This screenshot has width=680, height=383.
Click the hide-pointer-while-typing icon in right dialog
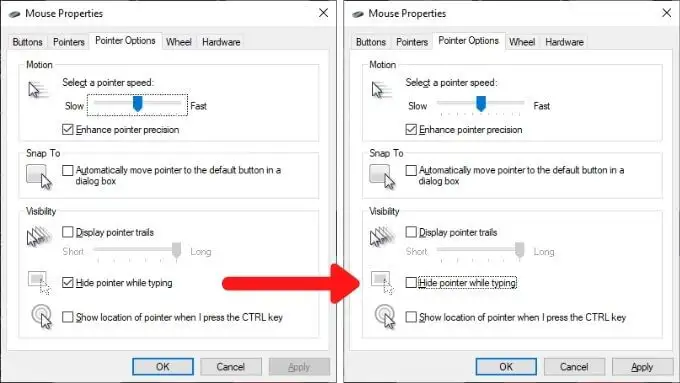(382, 283)
